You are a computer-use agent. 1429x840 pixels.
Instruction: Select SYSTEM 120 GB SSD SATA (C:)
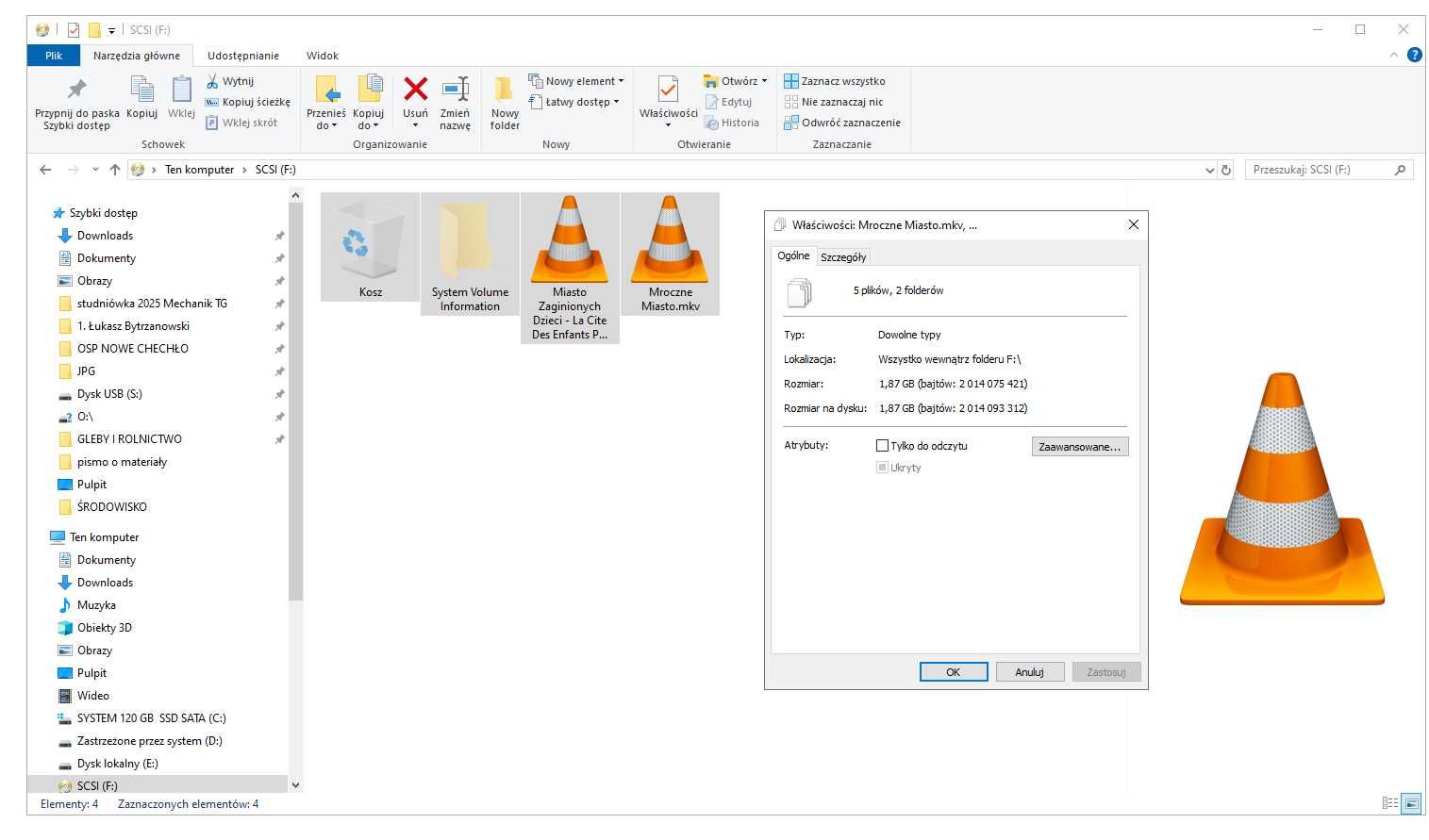pyautogui.click(x=151, y=718)
